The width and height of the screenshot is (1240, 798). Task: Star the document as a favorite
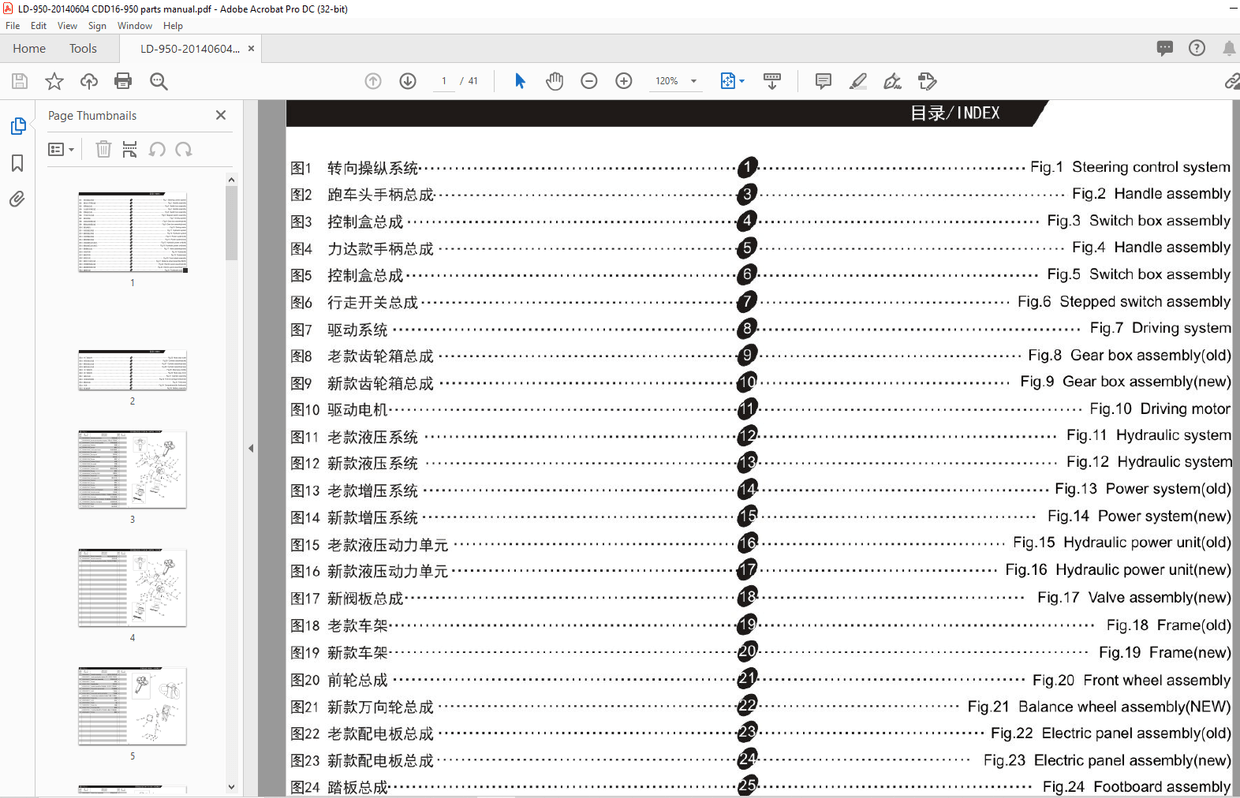(53, 81)
